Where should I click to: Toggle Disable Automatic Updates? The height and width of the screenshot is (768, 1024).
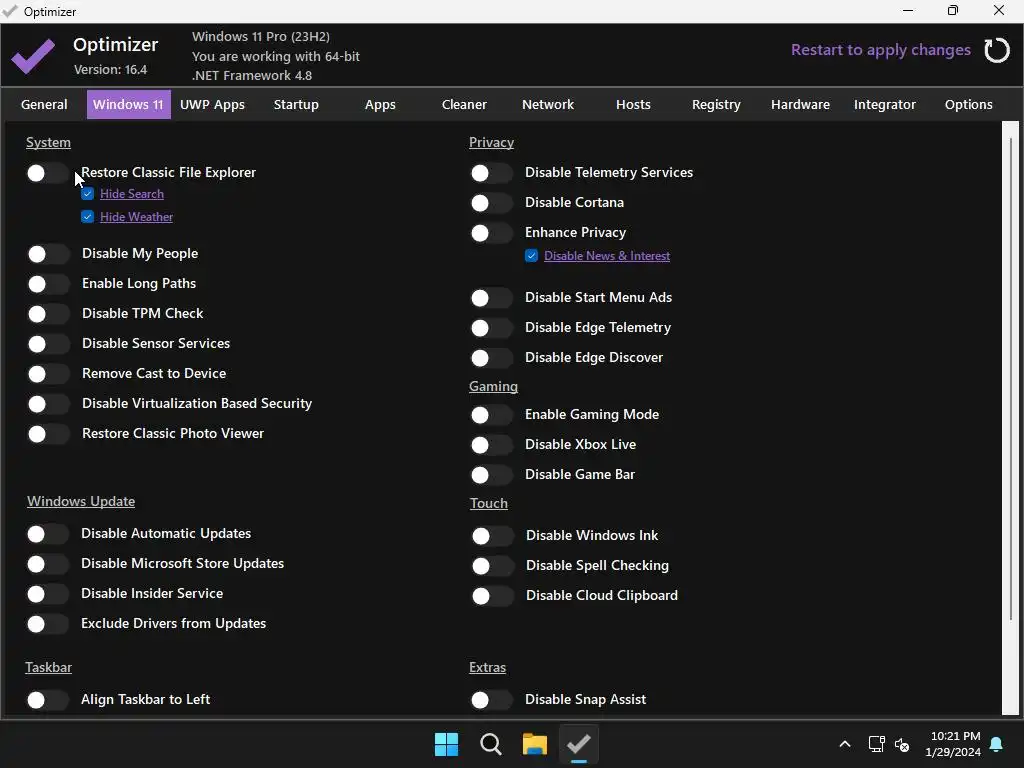click(47, 534)
